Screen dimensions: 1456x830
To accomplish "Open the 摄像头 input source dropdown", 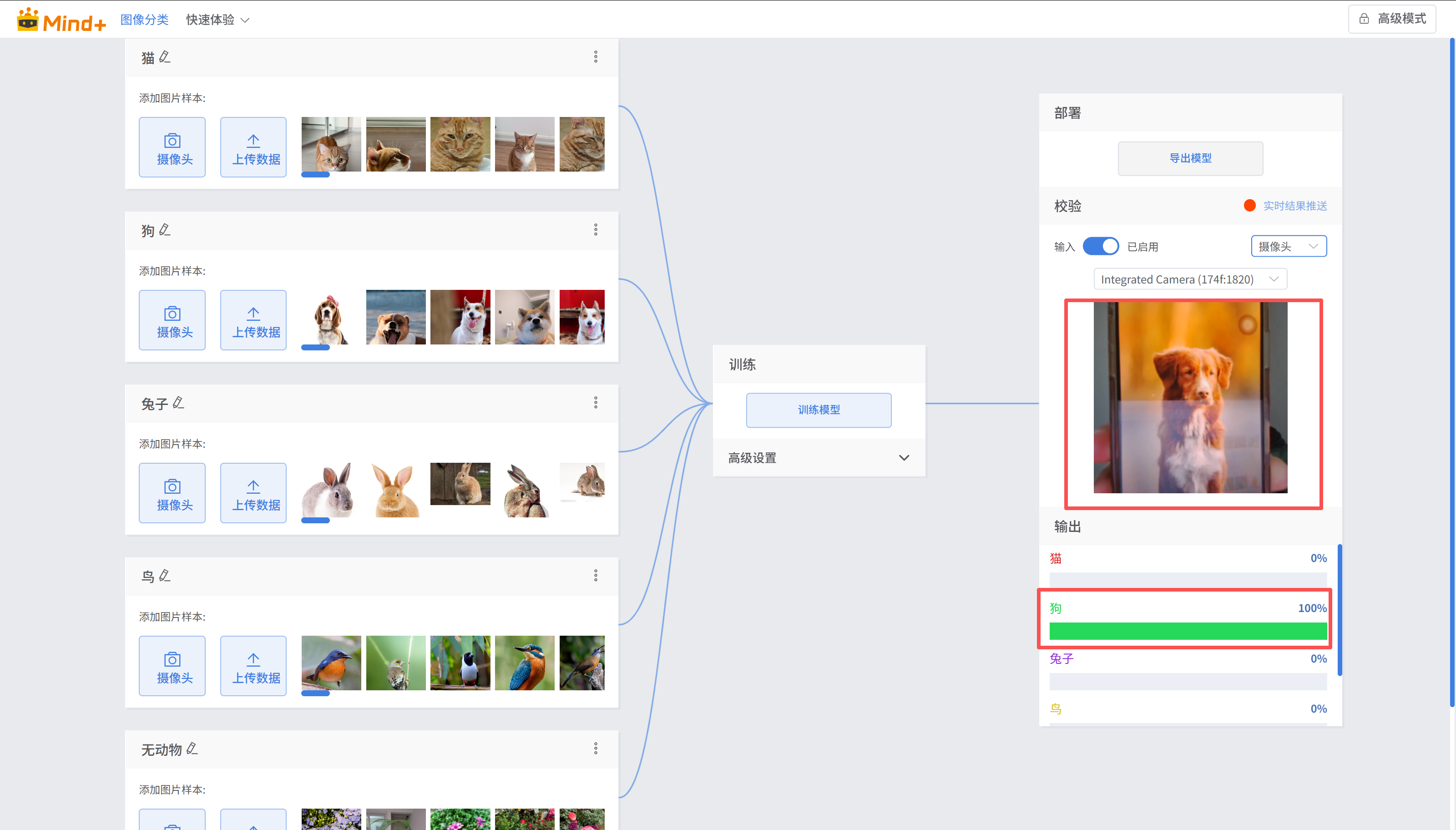I will 1288,246.
